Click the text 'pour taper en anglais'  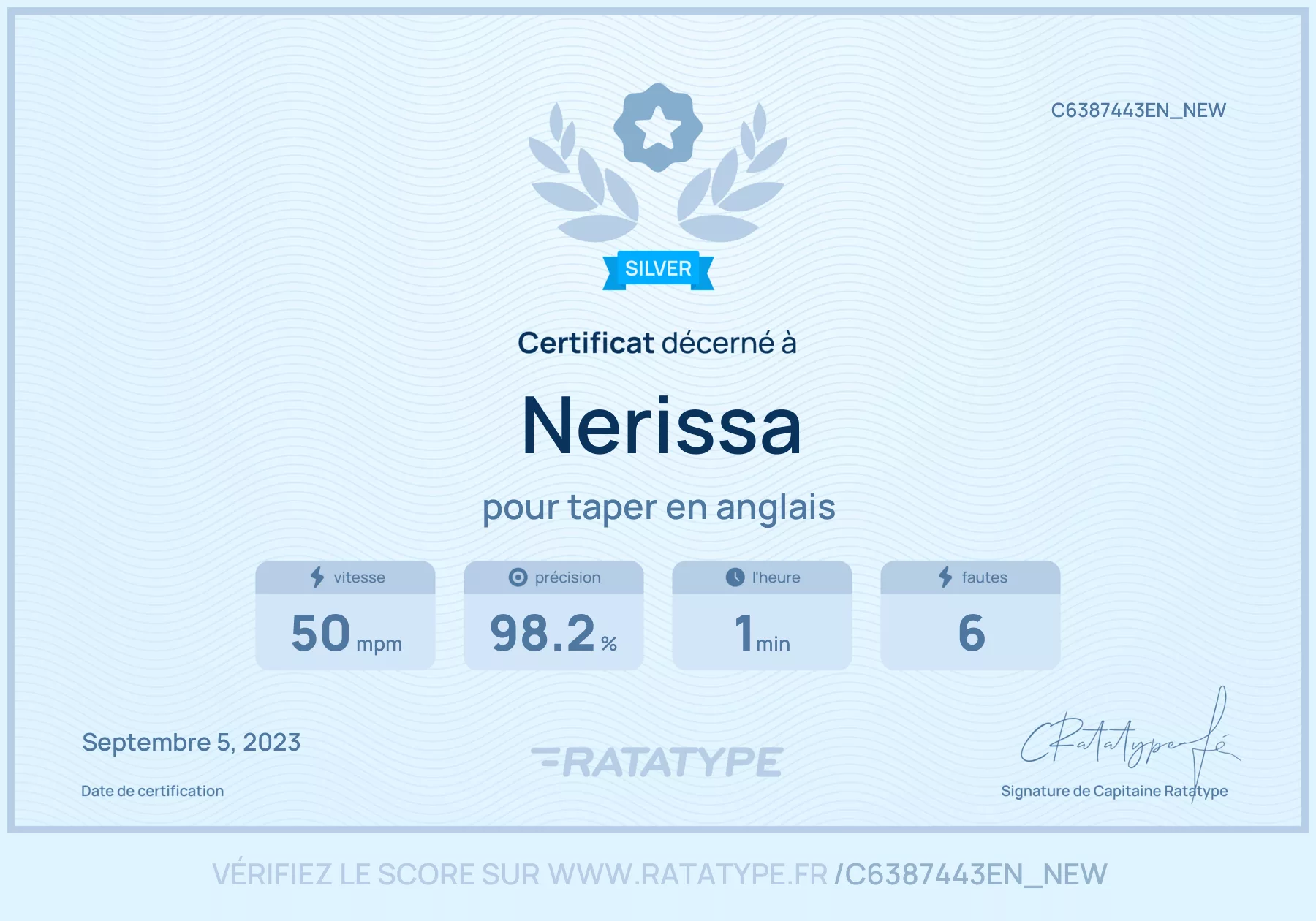[659, 507]
